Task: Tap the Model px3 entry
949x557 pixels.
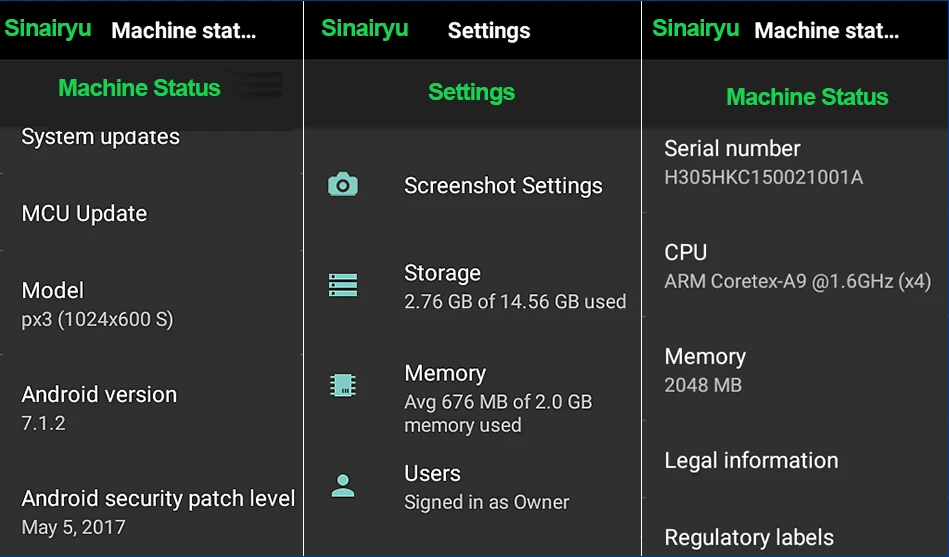Action: (151, 304)
